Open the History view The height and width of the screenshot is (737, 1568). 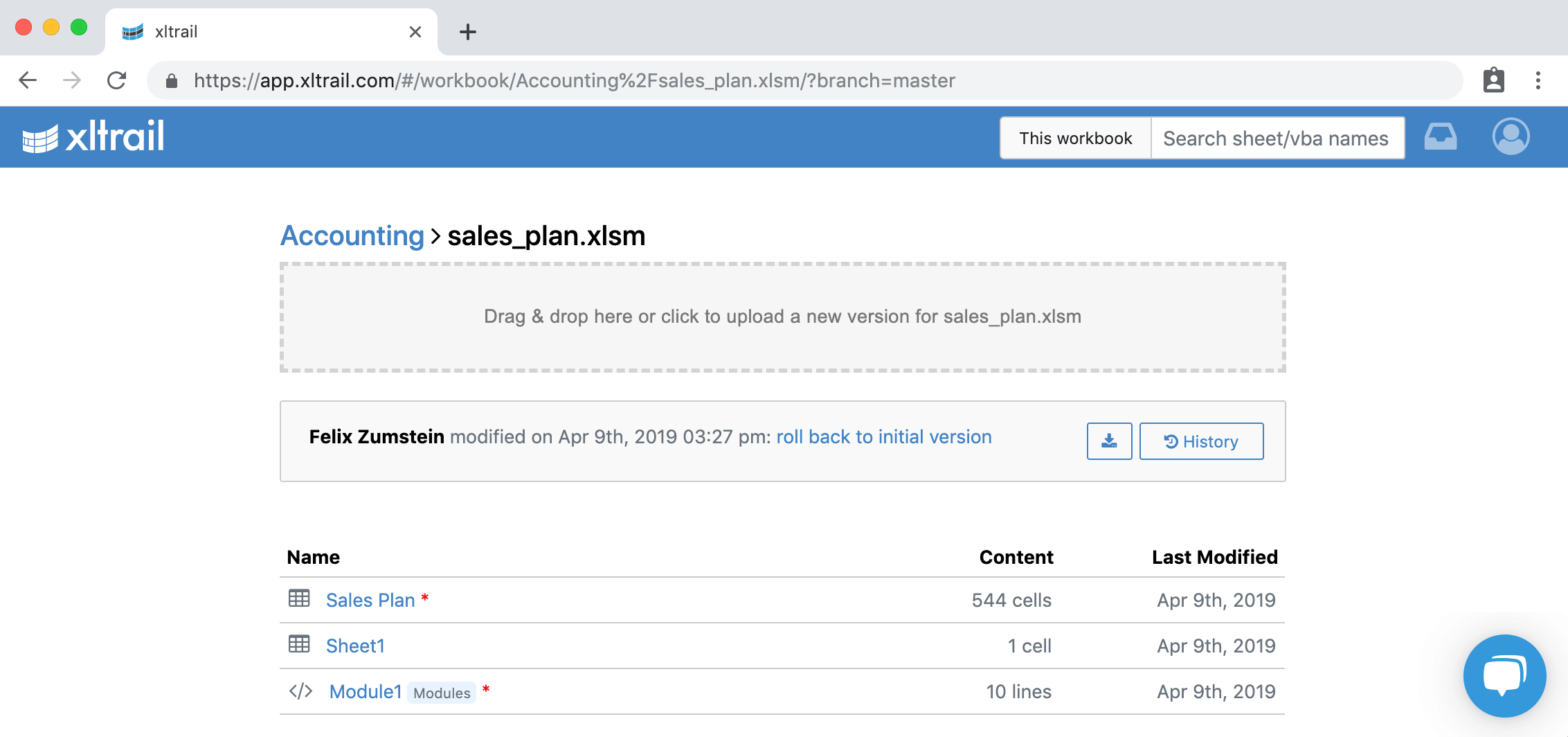(1201, 441)
